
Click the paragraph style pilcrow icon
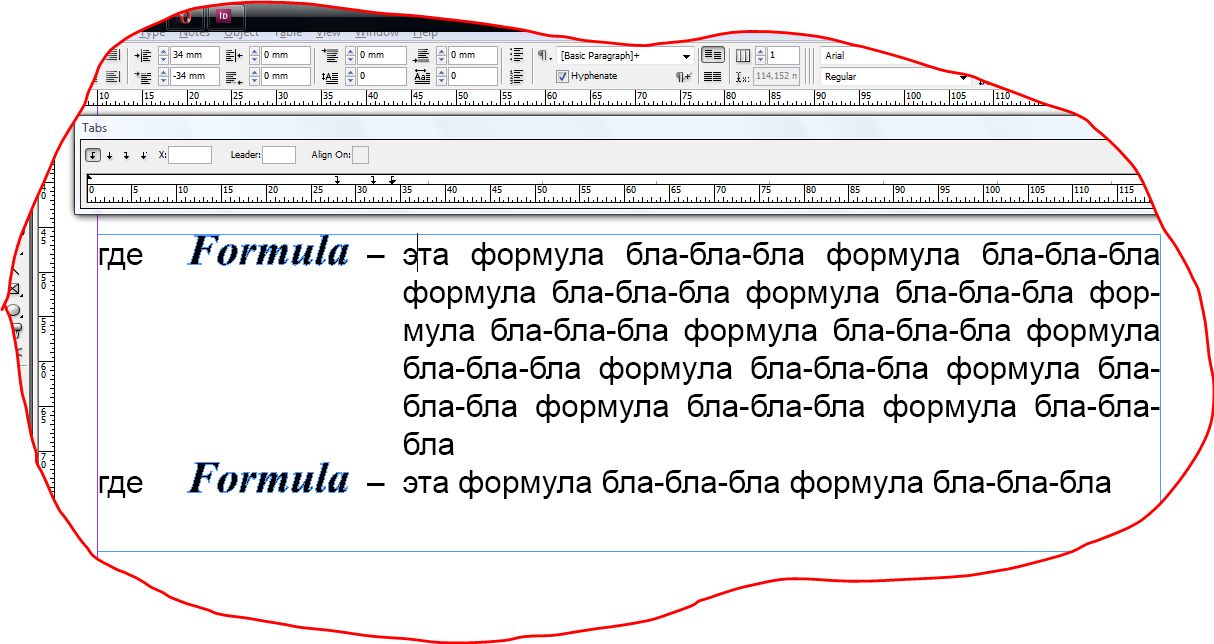coord(545,56)
